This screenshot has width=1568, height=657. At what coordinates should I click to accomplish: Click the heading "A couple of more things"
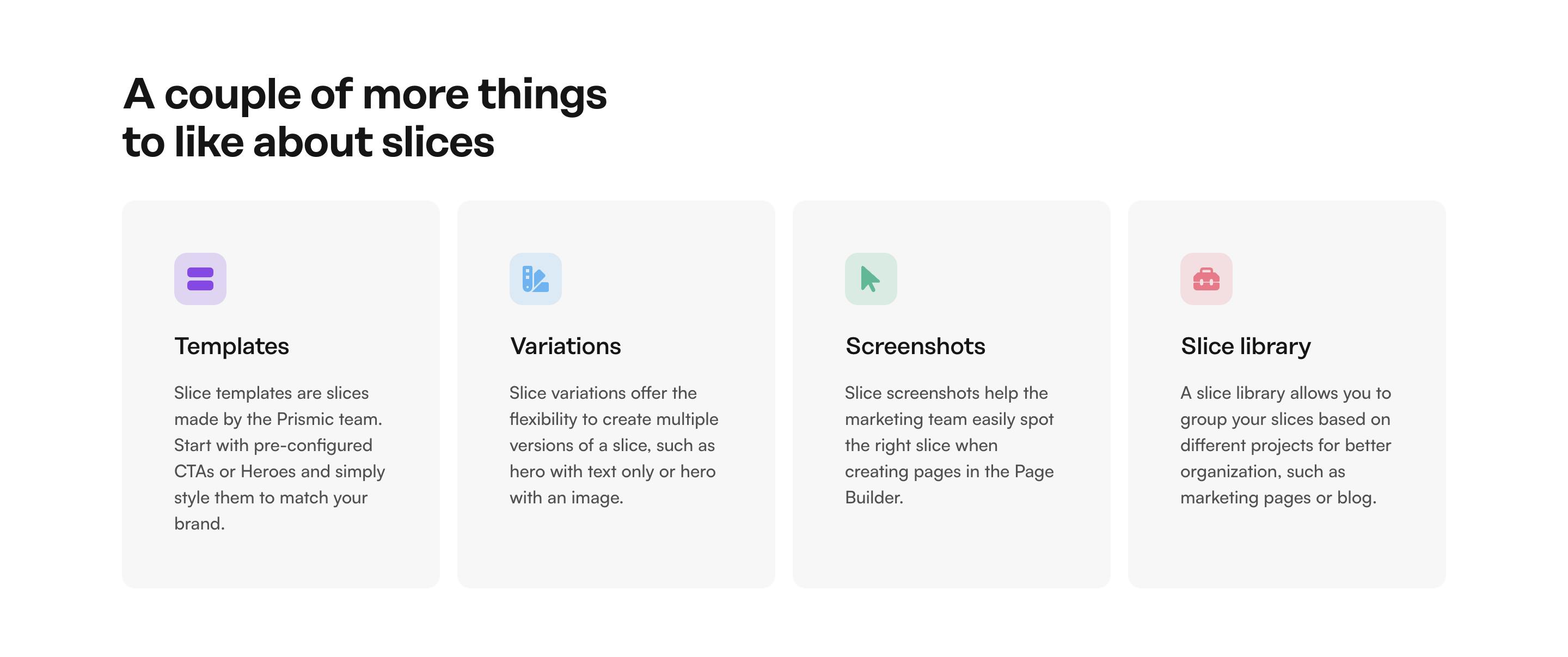pos(365,95)
